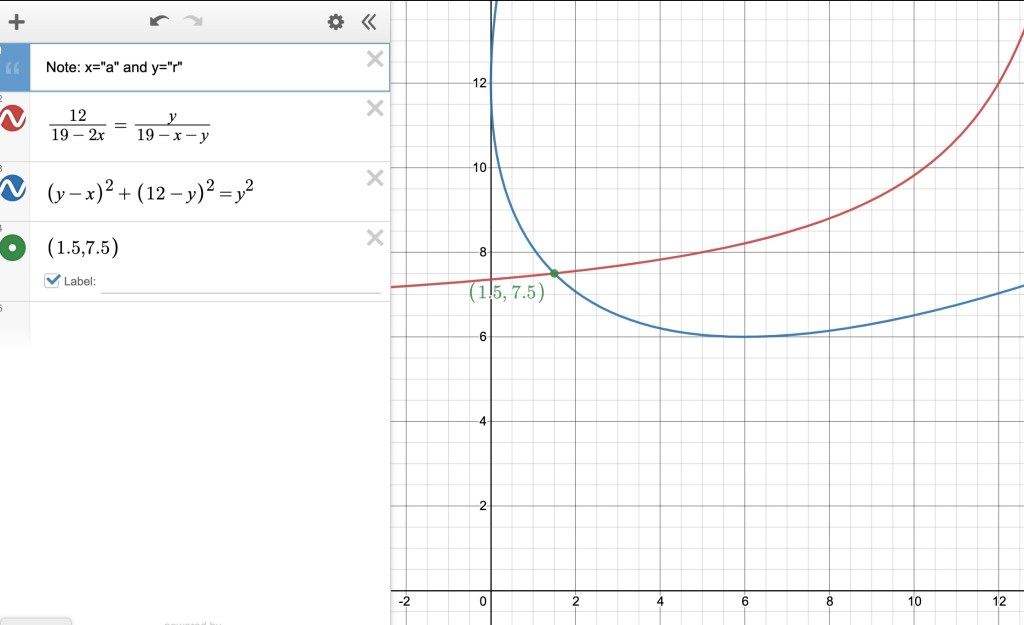Toggle visibility of the red curve expression
The height and width of the screenshot is (625, 1024).
click(x=13, y=119)
